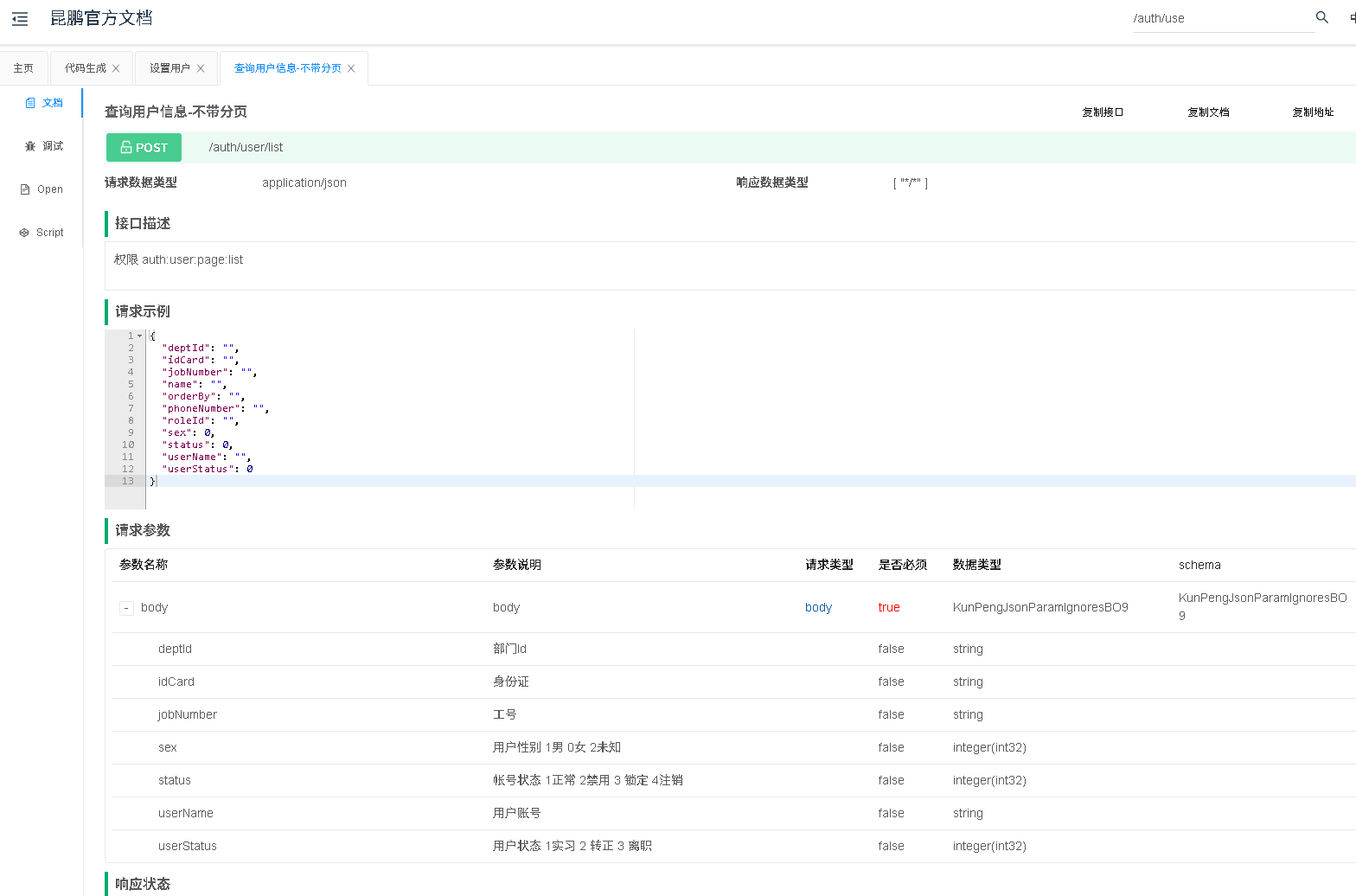Focus the search field containing /auth/use

point(1219,18)
